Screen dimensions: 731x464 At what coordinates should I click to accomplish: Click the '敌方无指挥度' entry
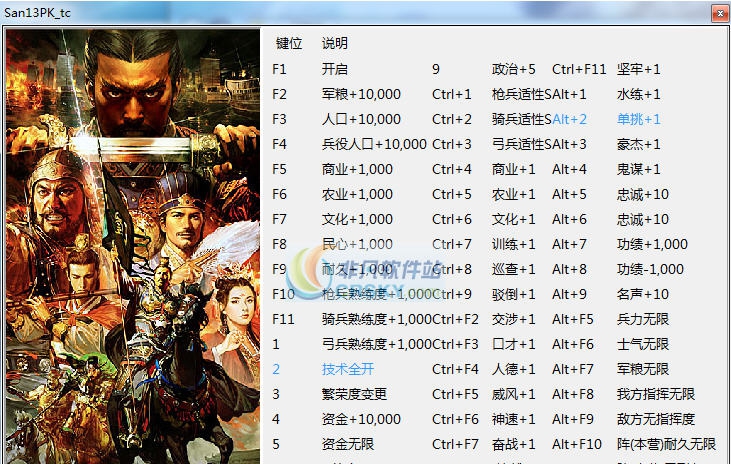(x=655, y=419)
